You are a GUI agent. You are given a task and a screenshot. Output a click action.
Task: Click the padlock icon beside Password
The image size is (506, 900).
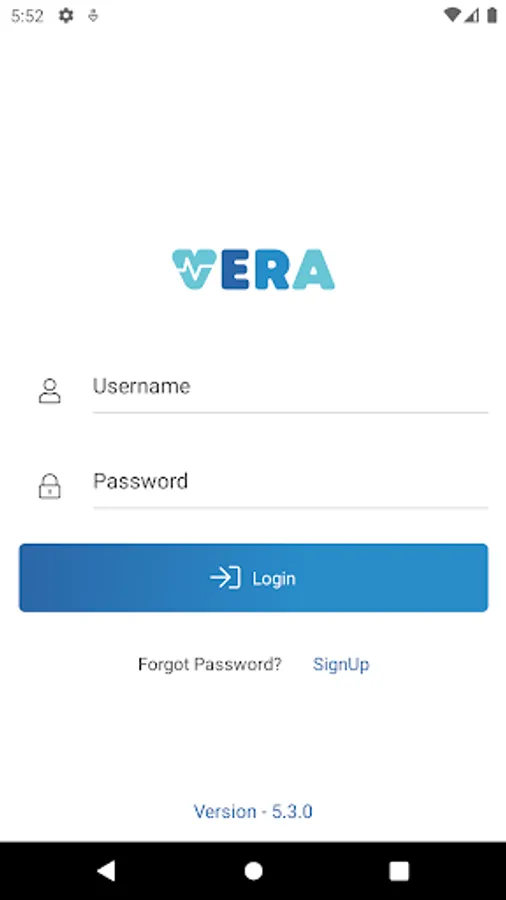pyautogui.click(x=50, y=486)
